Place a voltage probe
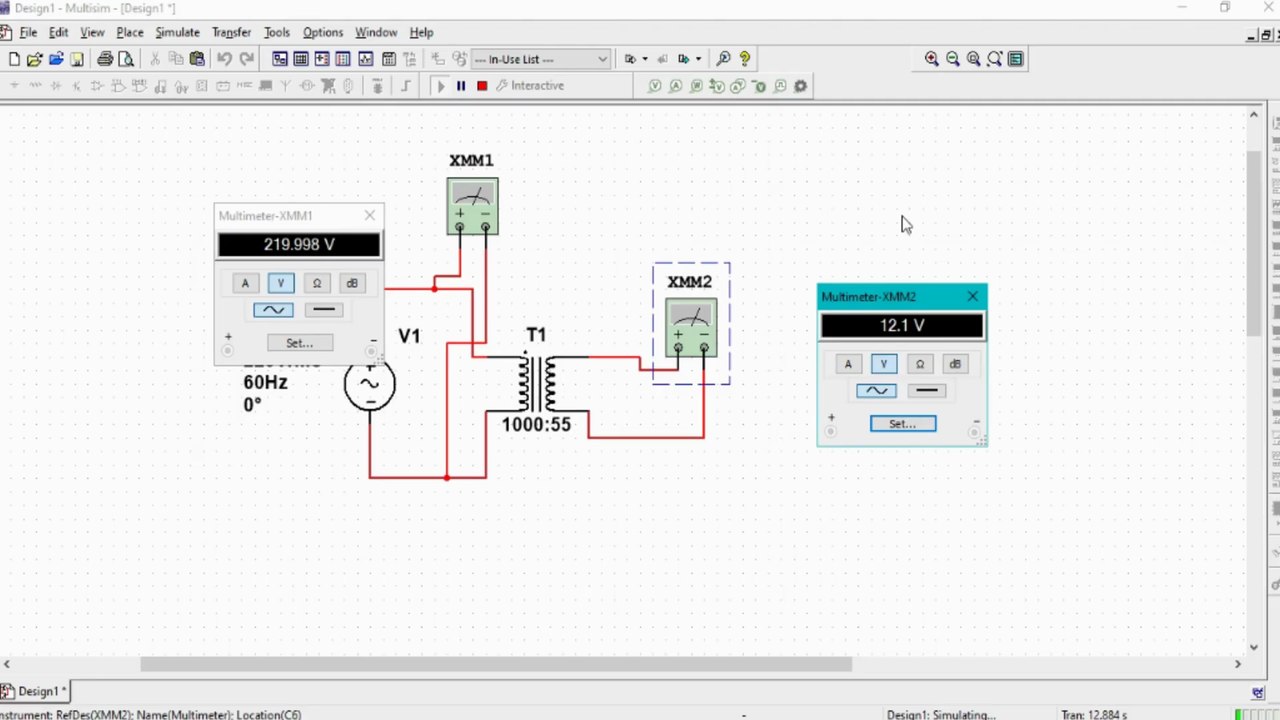The image size is (1280, 720). click(x=655, y=86)
